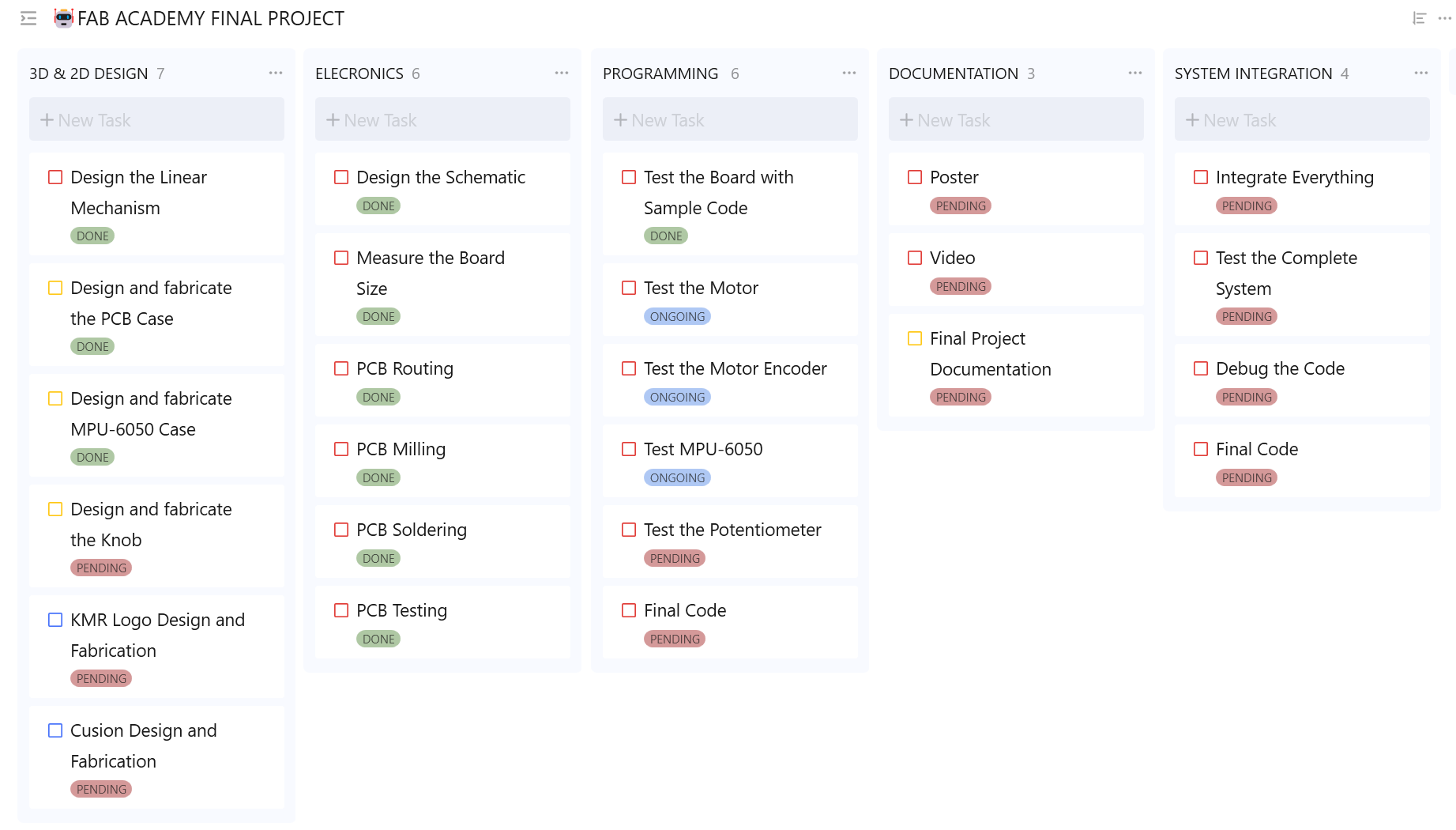Mark the Poster task as complete
1456x830 pixels.
pyautogui.click(x=915, y=177)
